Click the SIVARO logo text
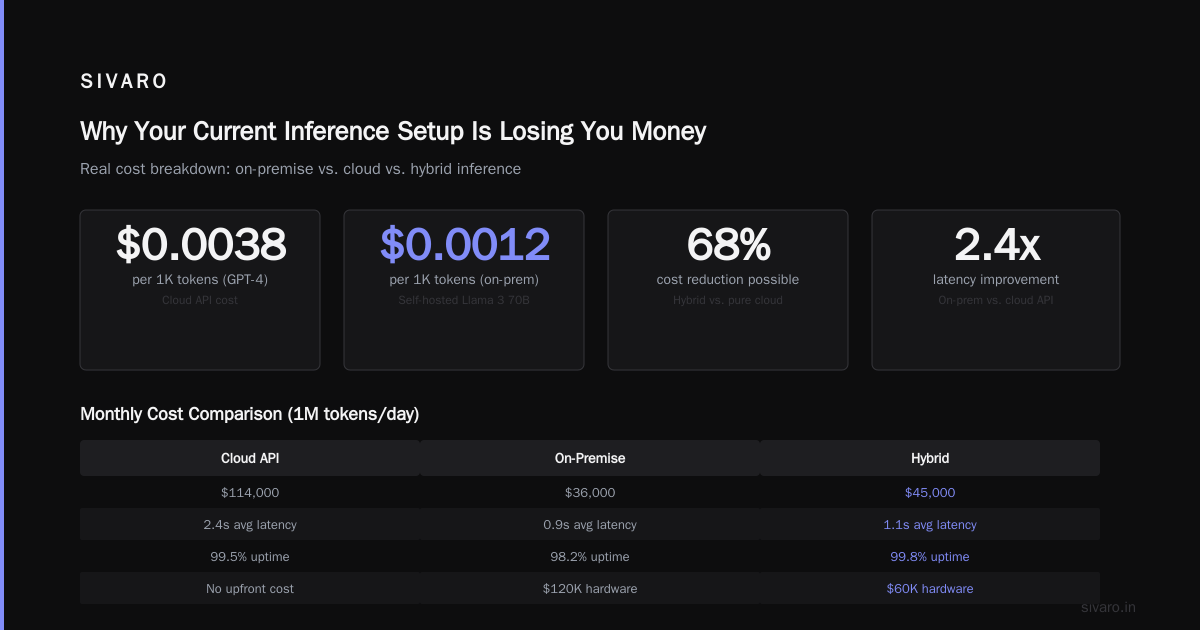This screenshot has height=630, width=1200. (124, 82)
